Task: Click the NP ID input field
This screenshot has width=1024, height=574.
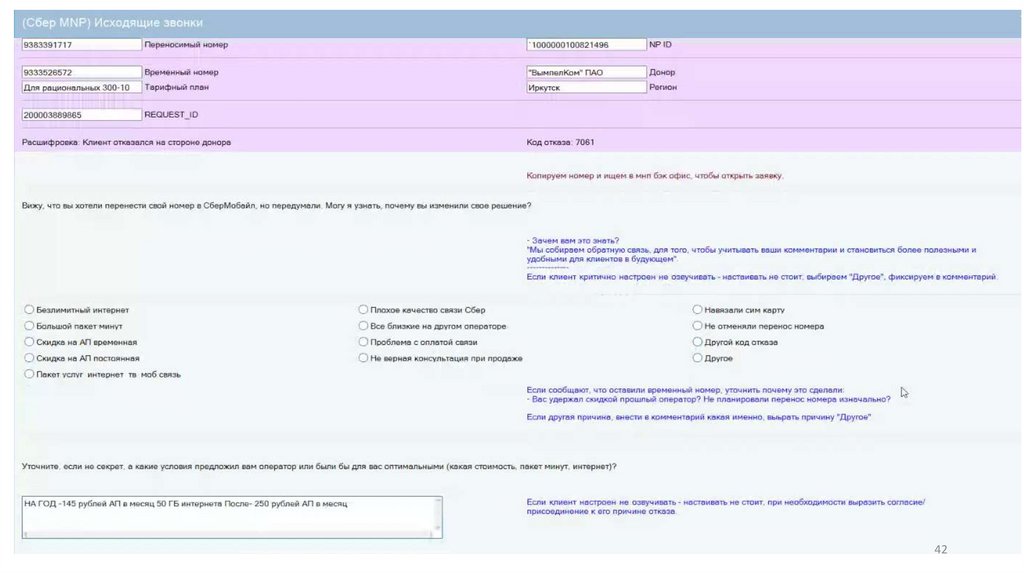Action: click(586, 44)
